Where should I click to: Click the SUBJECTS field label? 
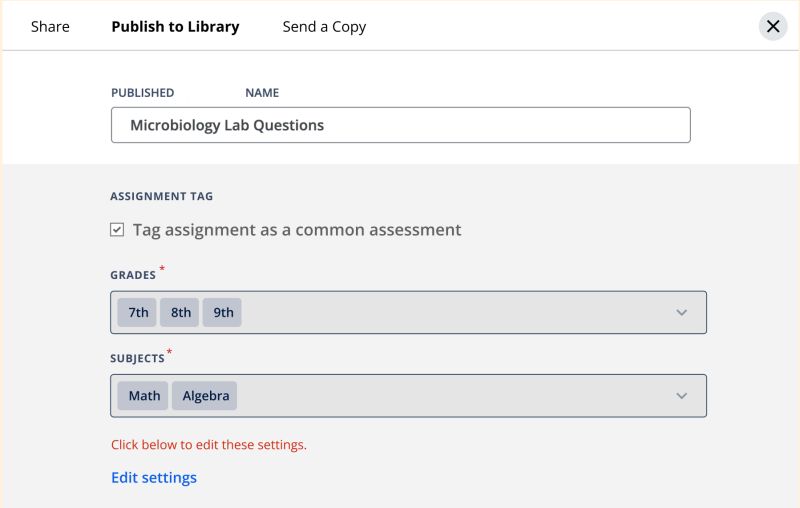click(137, 358)
